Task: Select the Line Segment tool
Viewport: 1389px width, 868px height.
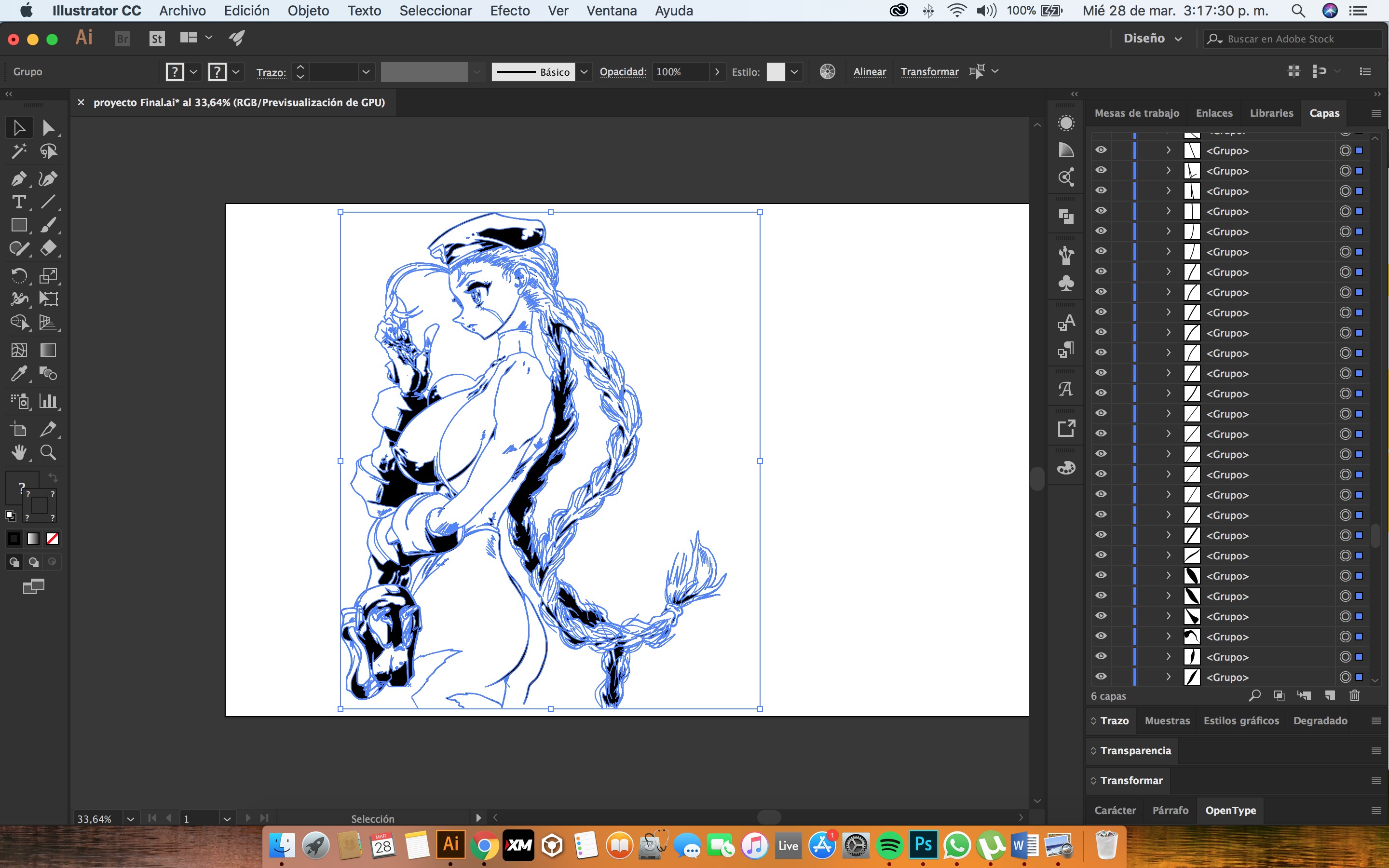Action: 49,202
